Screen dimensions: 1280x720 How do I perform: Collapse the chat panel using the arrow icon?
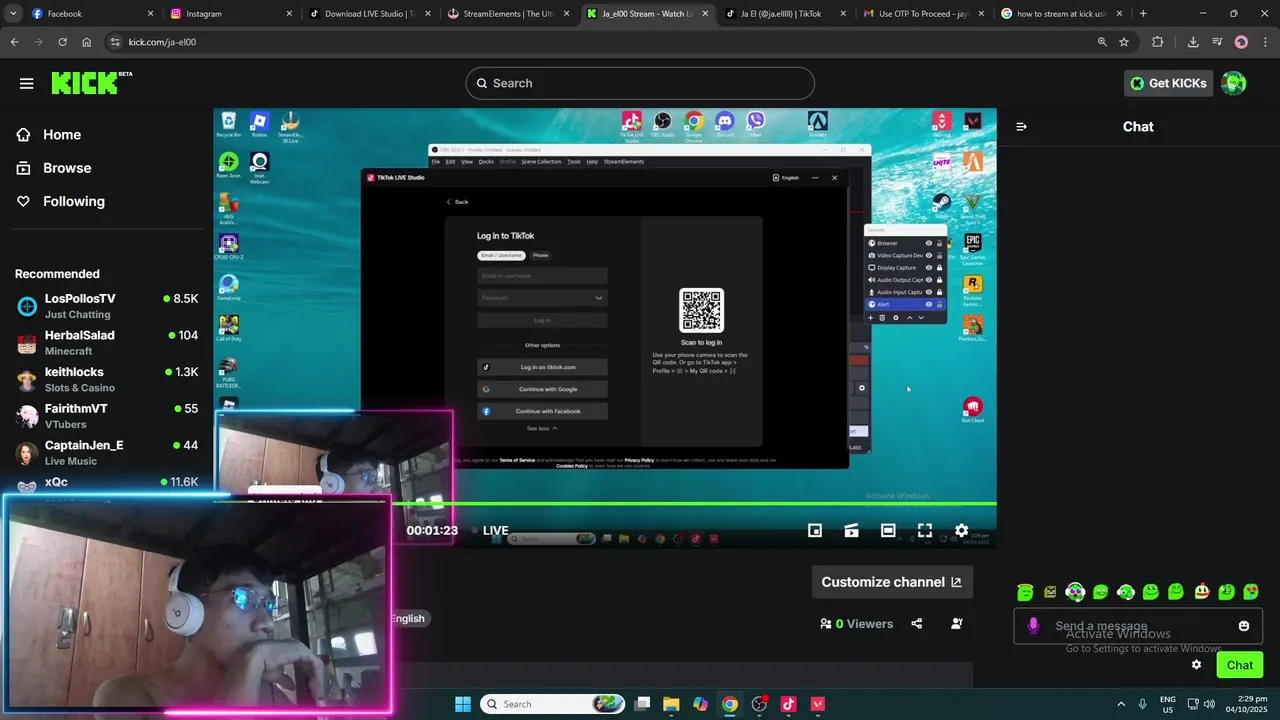pos(1021,127)
